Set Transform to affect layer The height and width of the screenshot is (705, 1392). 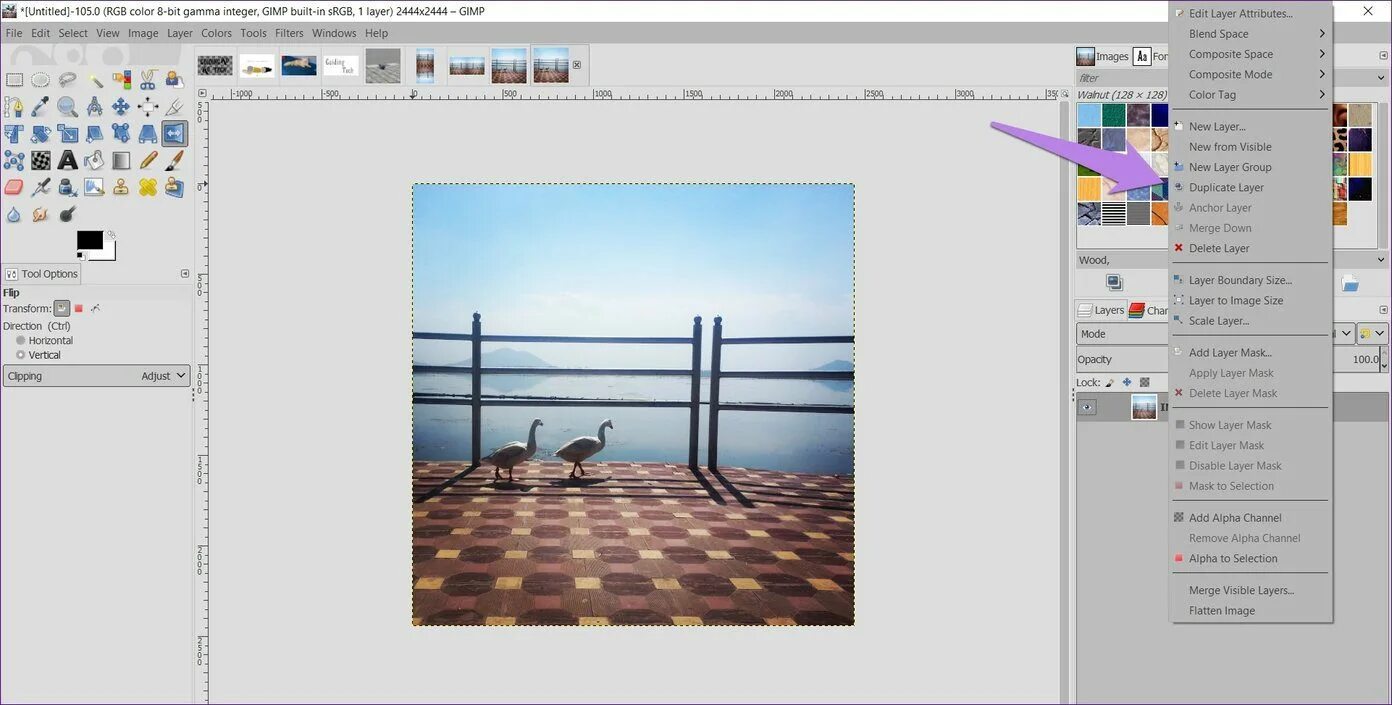click(62, 308)
